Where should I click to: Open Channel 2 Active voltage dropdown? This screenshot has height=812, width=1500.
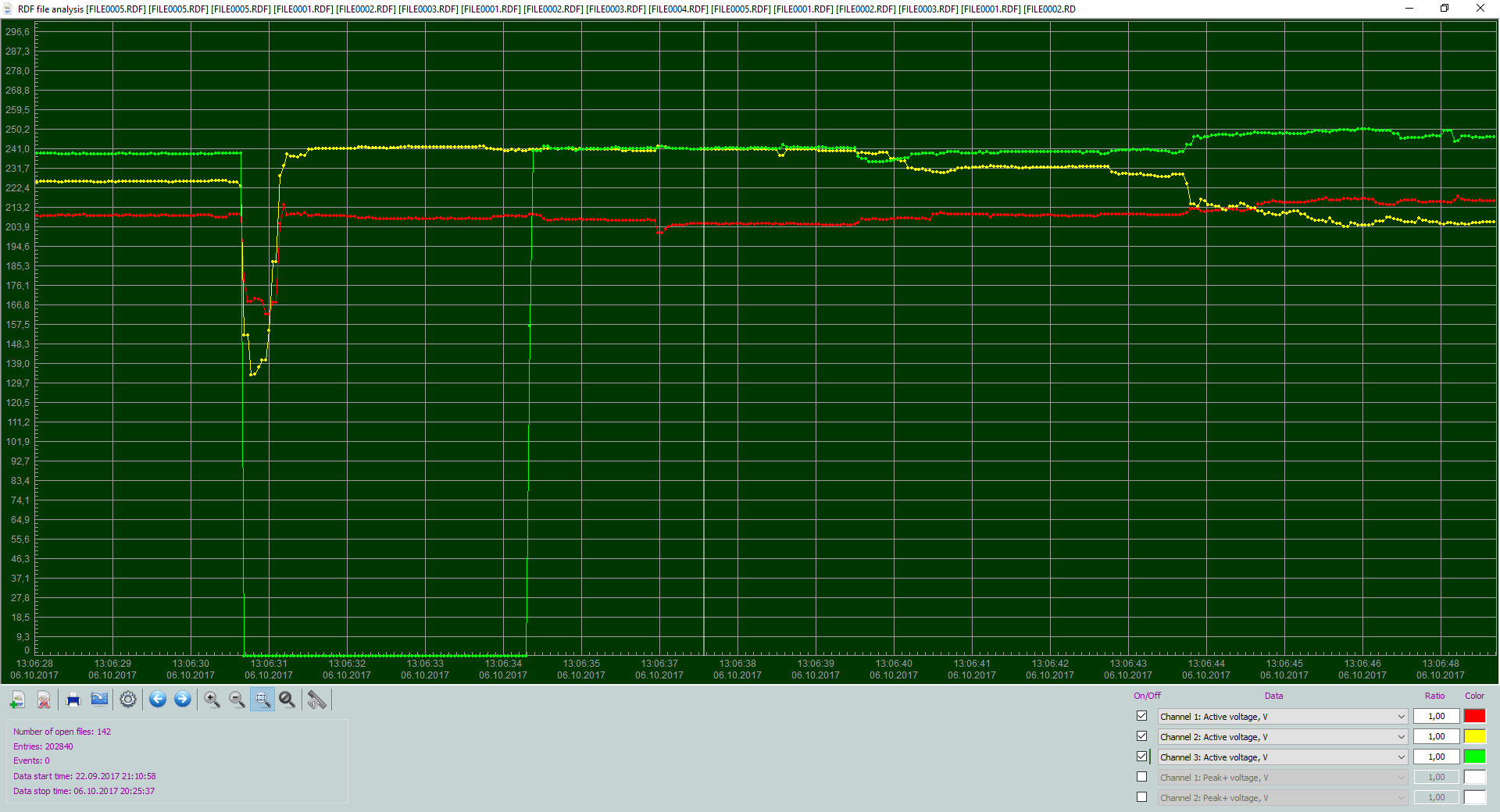coord(1283,736)
